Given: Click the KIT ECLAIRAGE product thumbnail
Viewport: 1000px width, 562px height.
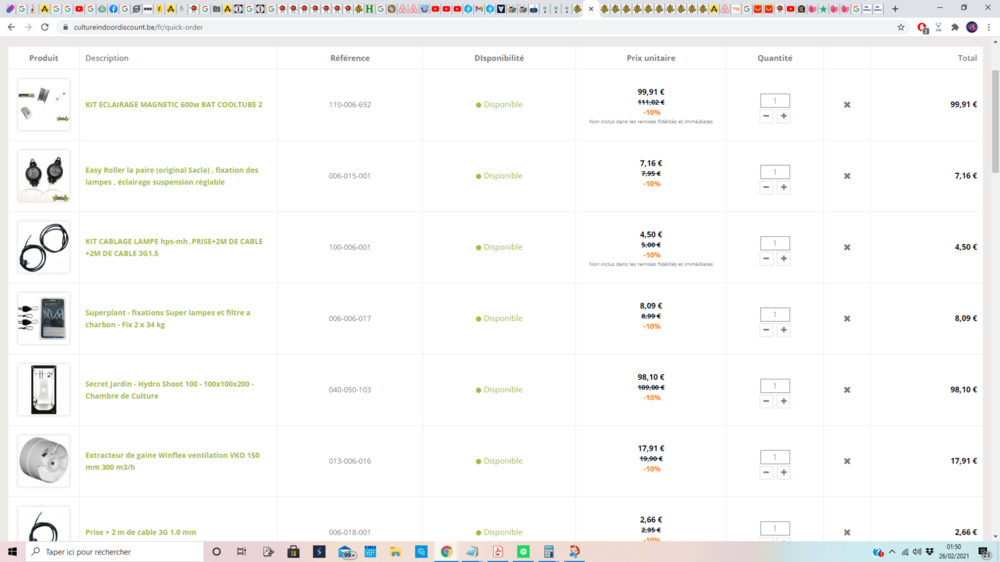Looking at the screenshot, I should pos(43,105).
